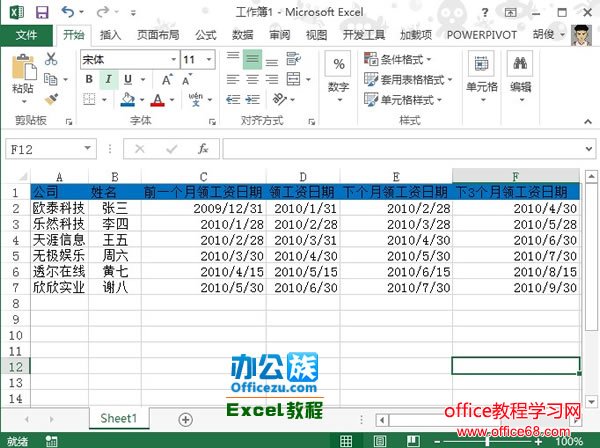Click the Help question mark
Image resolution: width=600 pixels, height=448 pixels.
pyautogui.click(x=485, y=13)
